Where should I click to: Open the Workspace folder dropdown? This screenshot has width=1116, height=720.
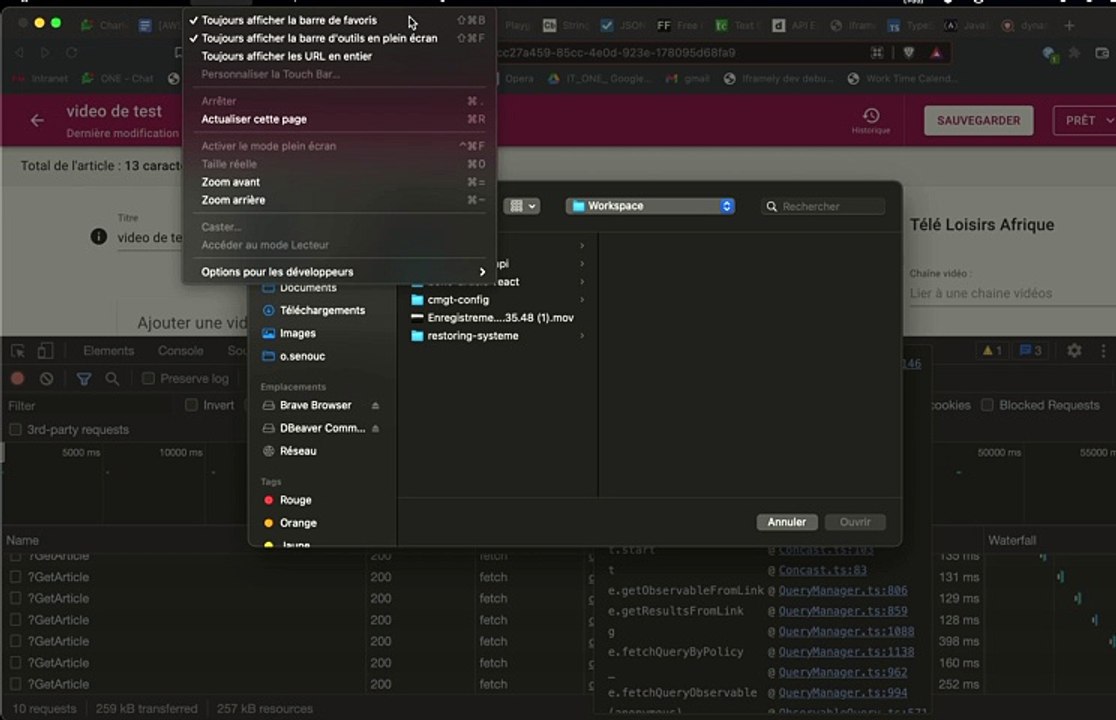[x=651, y=206]
